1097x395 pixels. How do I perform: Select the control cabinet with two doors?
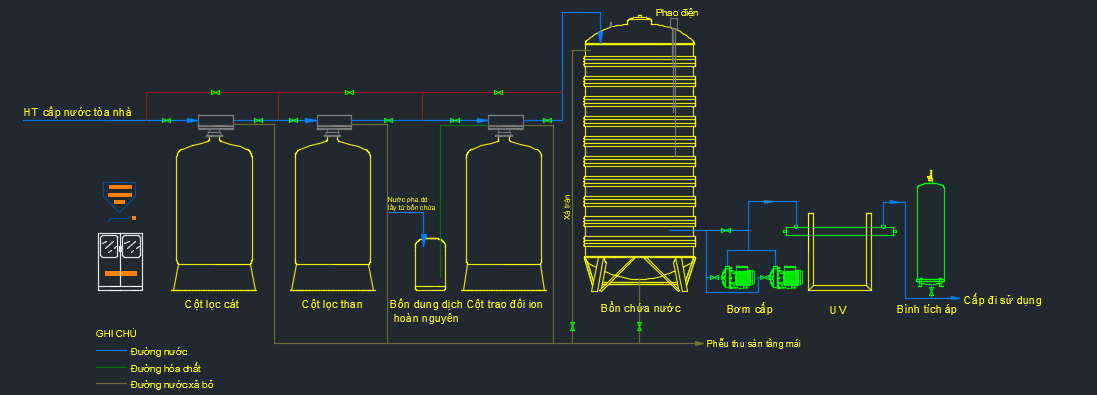(120, 261)
